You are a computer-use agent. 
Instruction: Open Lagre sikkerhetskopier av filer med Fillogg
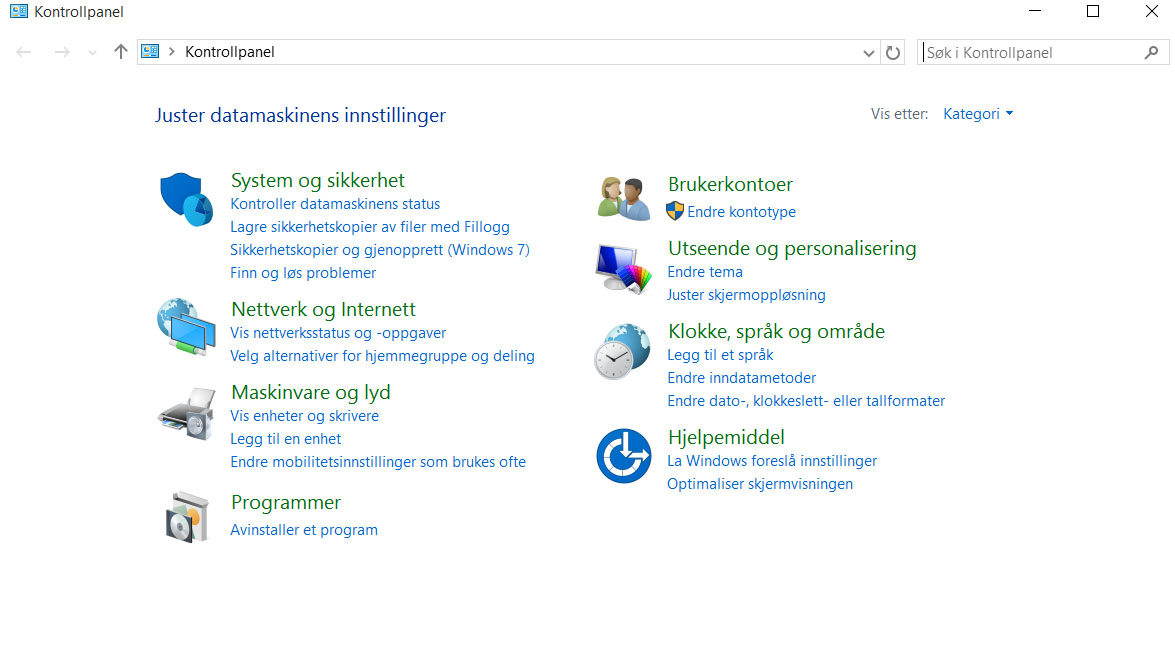point(370,227)
